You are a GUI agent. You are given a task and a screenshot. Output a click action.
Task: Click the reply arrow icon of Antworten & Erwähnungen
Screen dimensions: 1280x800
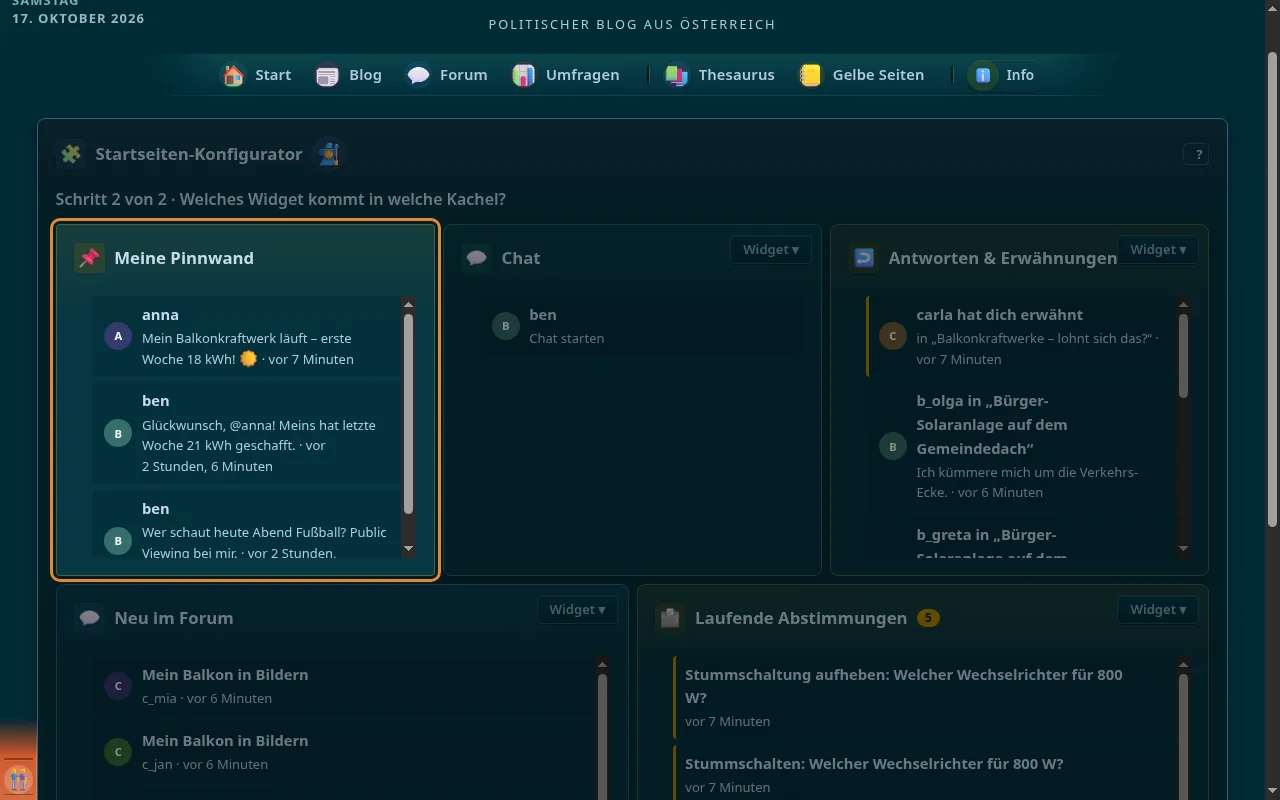(864, 258)
